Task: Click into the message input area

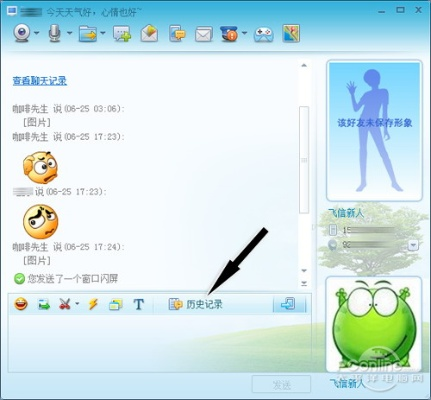Action: [x=159, y=343]
